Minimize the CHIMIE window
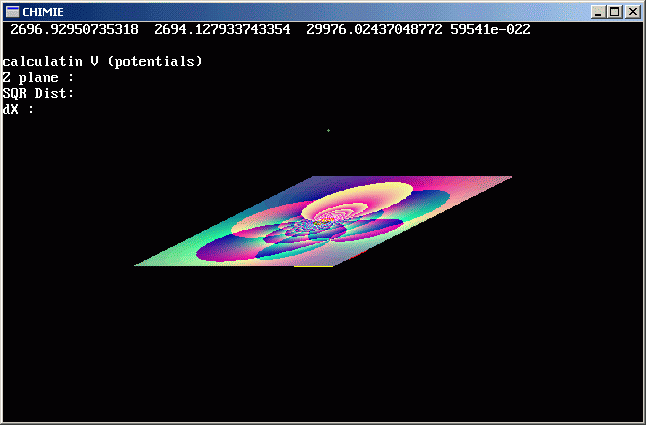The image size is (646, 425). coord(599,12)
